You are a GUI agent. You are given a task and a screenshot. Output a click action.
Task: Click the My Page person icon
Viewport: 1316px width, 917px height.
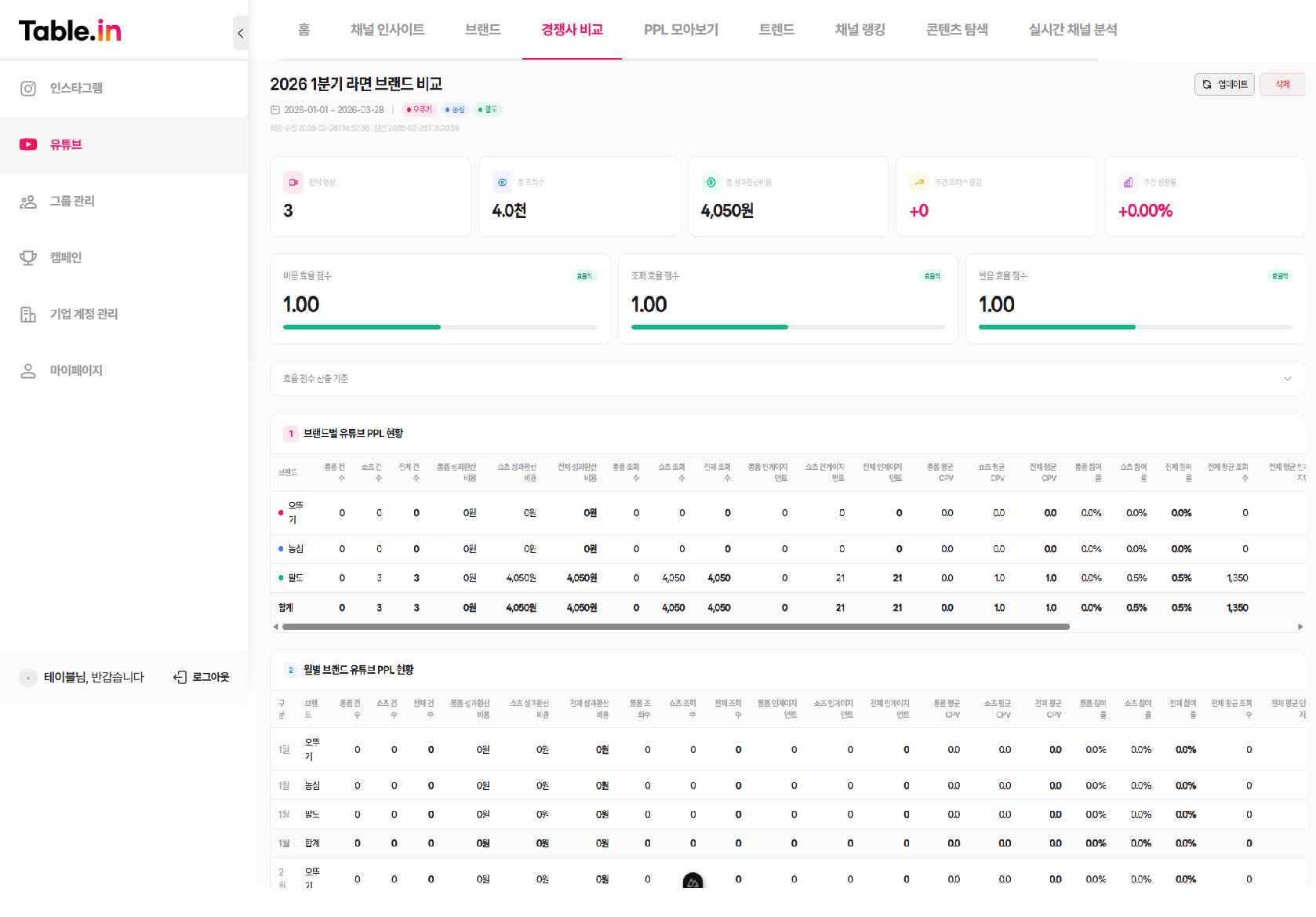click(28, 371)
